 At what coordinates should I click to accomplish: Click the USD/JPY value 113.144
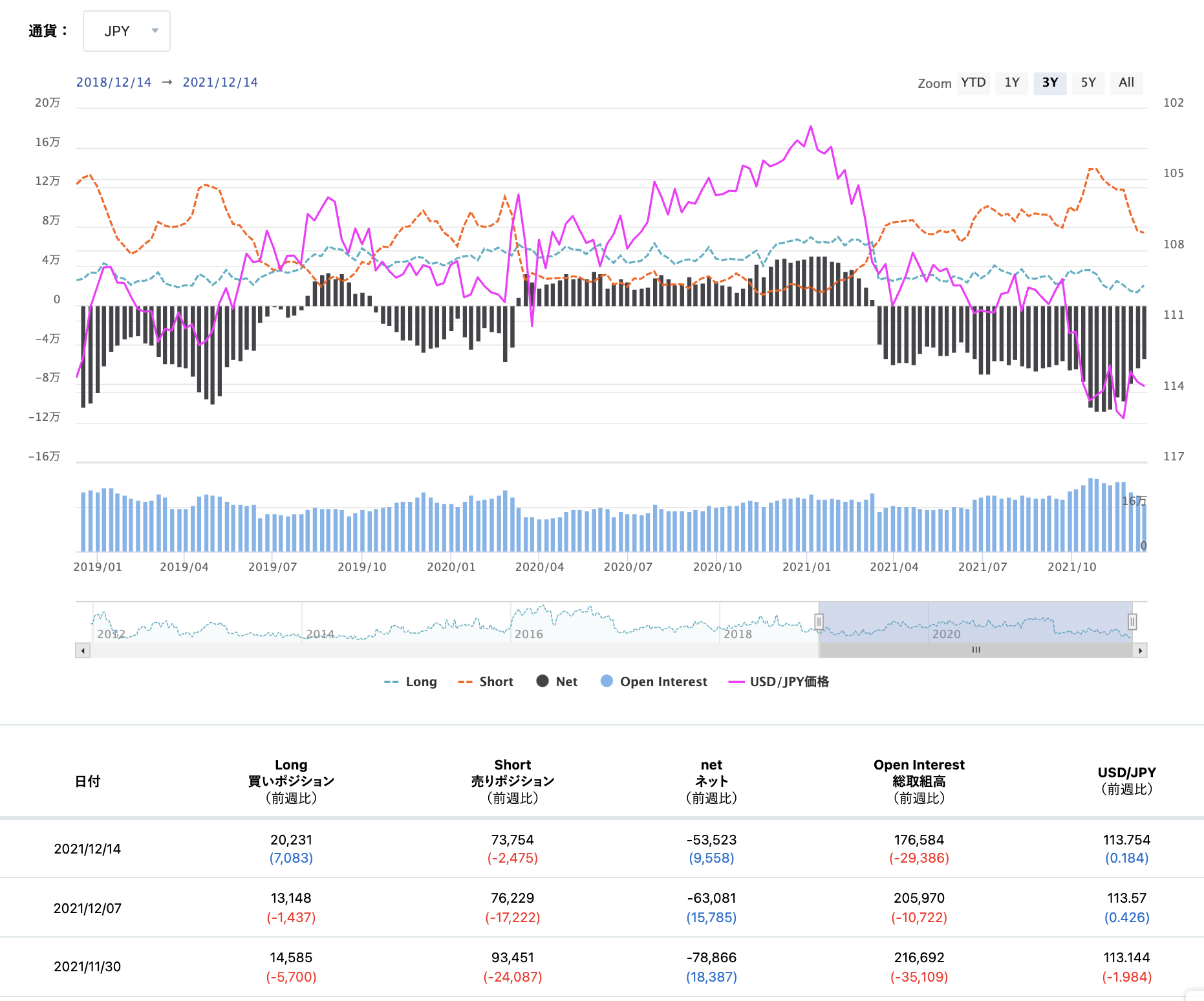click(x=1126, y=958)
